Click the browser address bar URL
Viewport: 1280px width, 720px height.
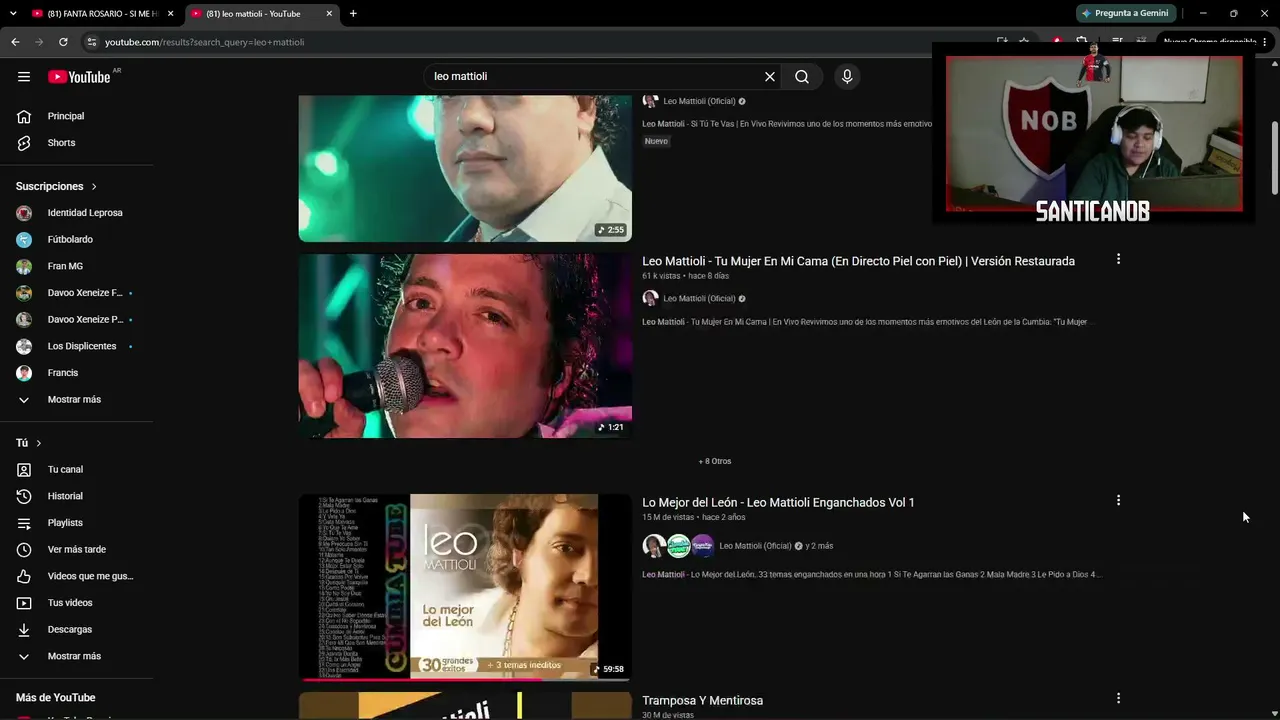205,42
